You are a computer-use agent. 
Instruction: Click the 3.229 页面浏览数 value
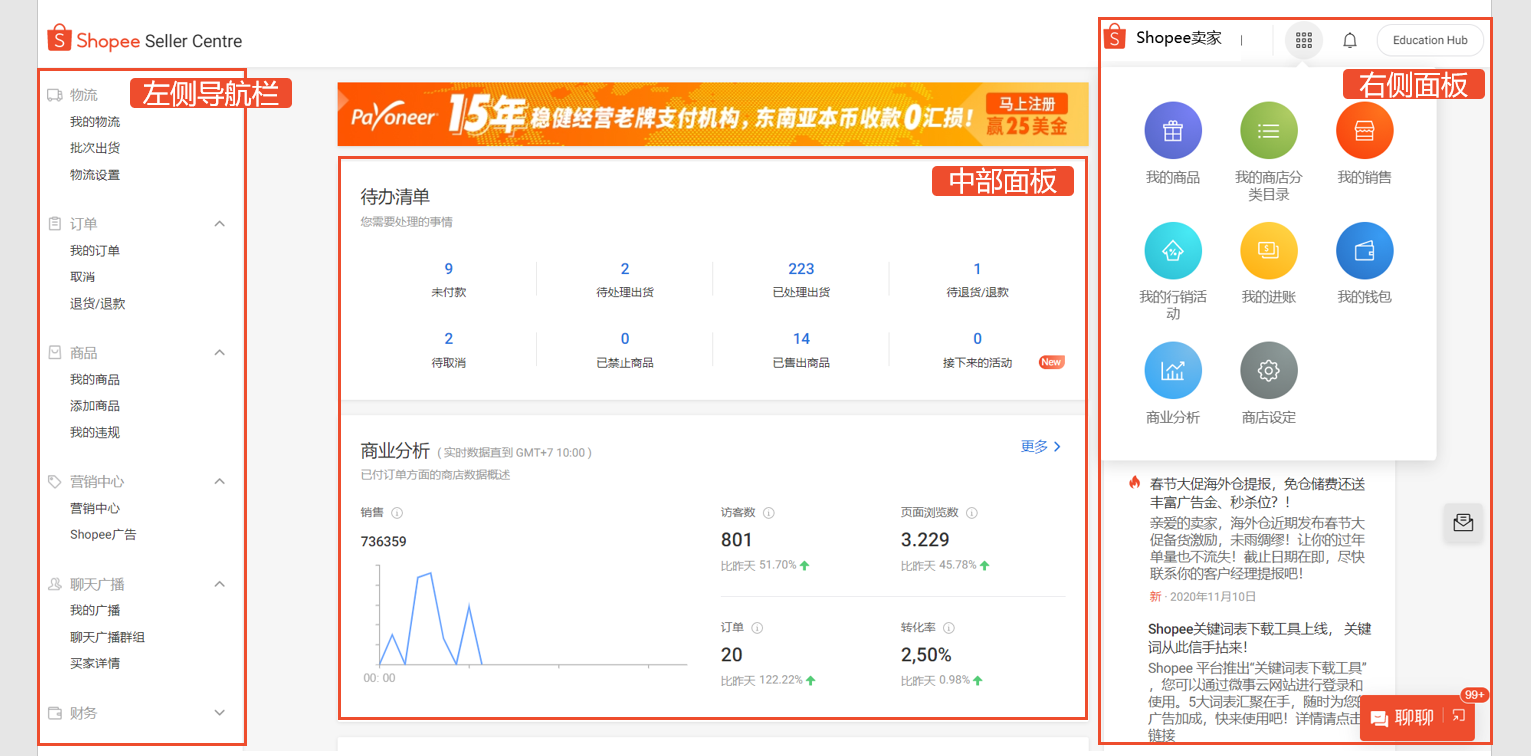925,540
